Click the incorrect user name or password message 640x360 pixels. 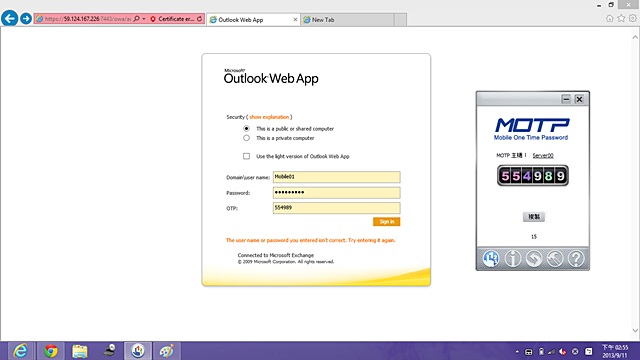311,240
